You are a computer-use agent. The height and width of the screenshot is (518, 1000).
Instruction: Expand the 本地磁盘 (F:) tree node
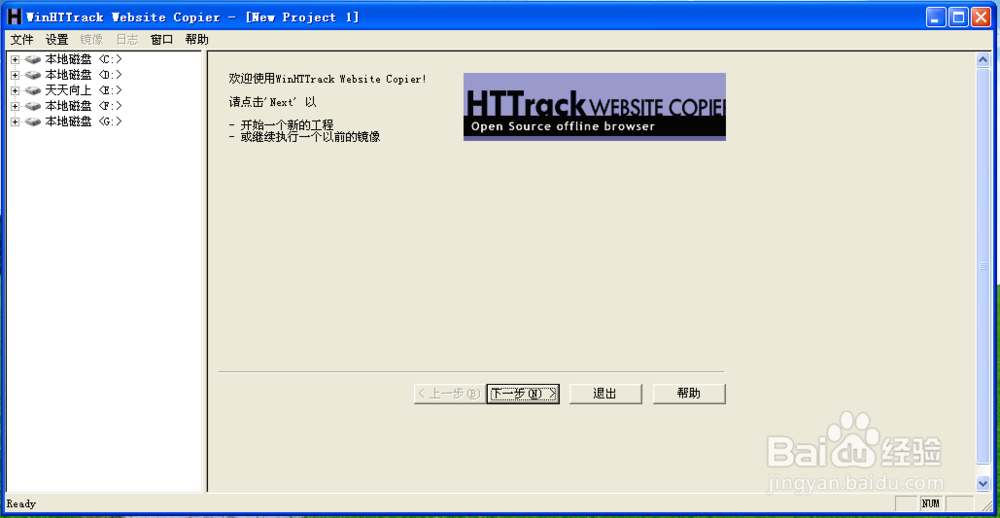(15, 106)
